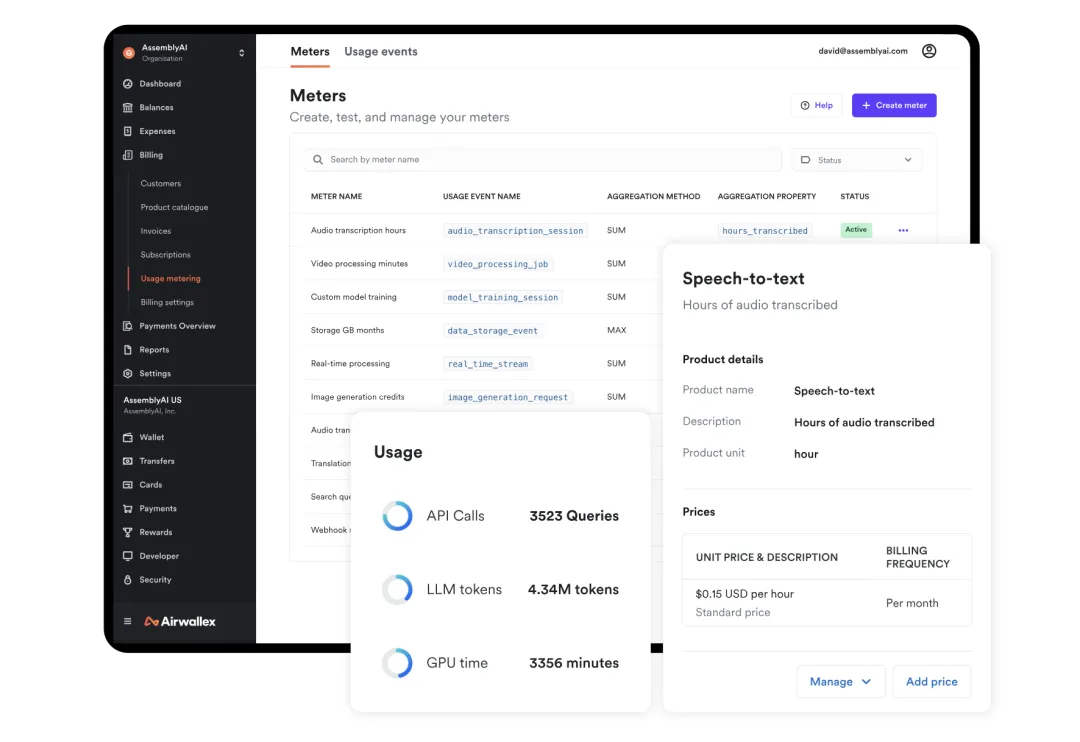
Task: Click the search magnifier icon
Action: coord(318,160)
